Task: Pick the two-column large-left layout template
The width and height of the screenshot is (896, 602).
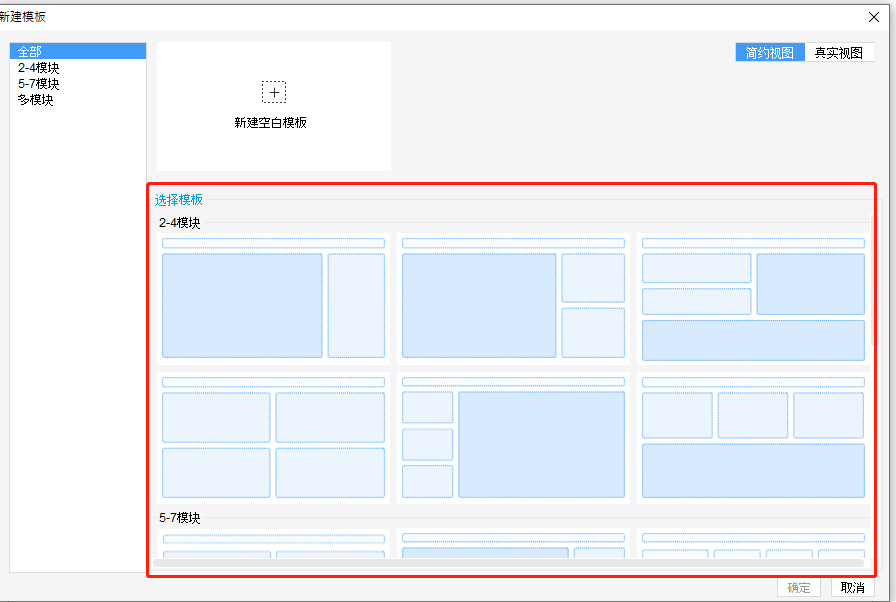Action: click(x=273, y=299)
